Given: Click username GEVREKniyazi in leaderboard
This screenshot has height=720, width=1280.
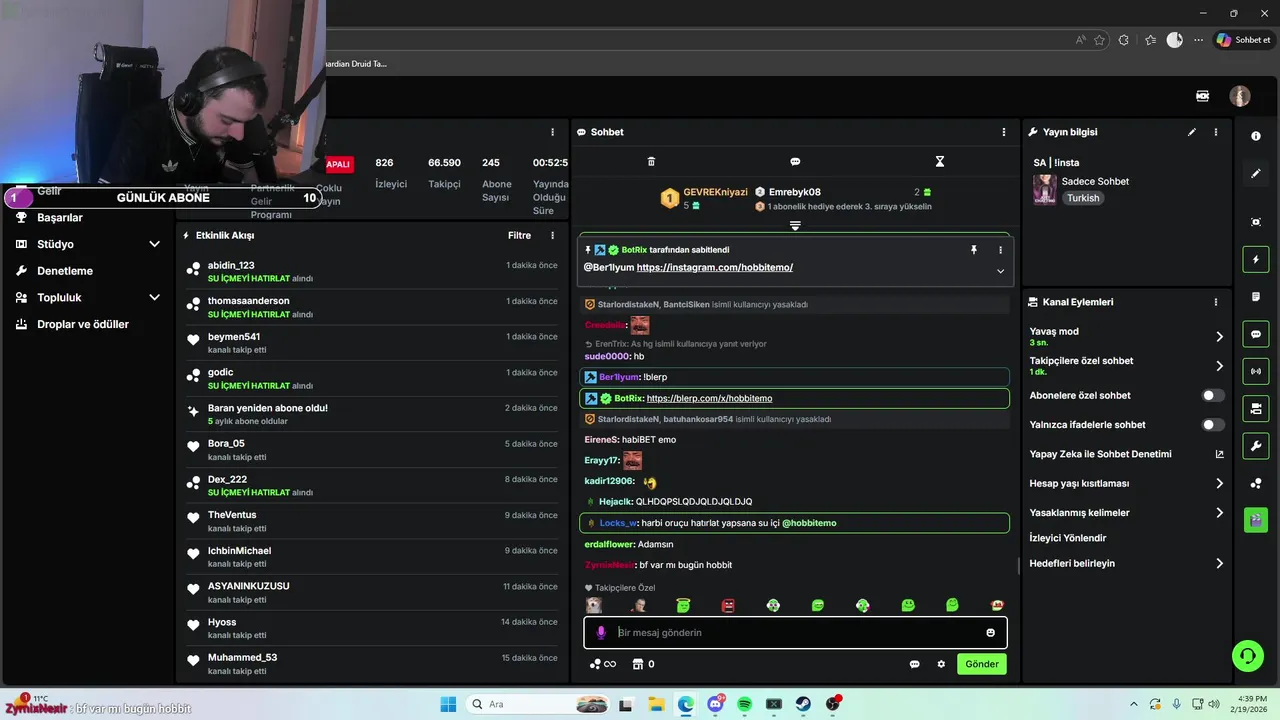Looking at the screenshot, I should 716,192.
